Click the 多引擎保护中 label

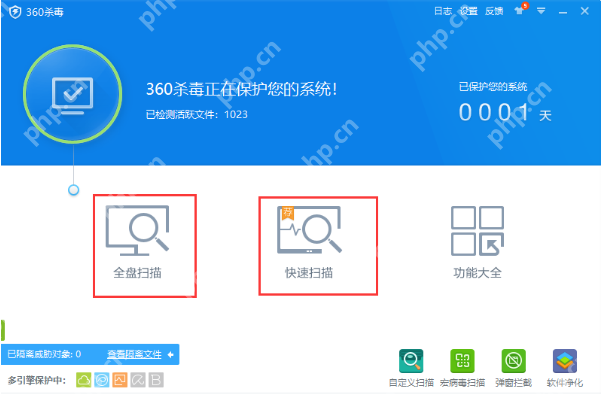tap(37, 380)
